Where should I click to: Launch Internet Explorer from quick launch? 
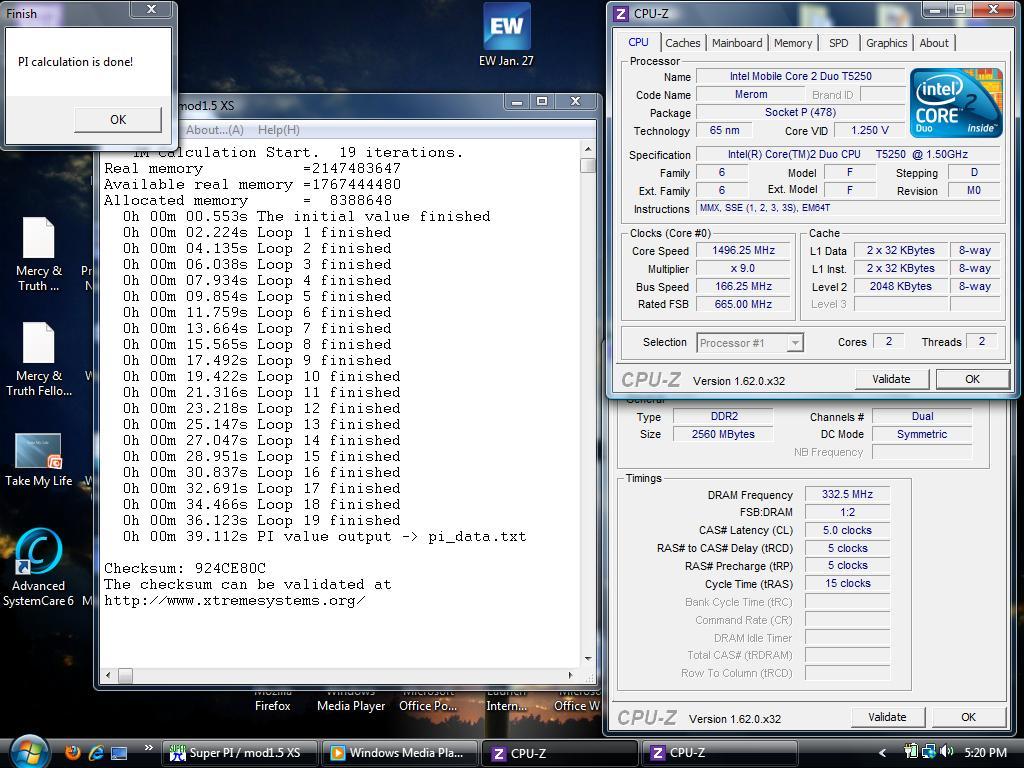[x=96, y=753]
